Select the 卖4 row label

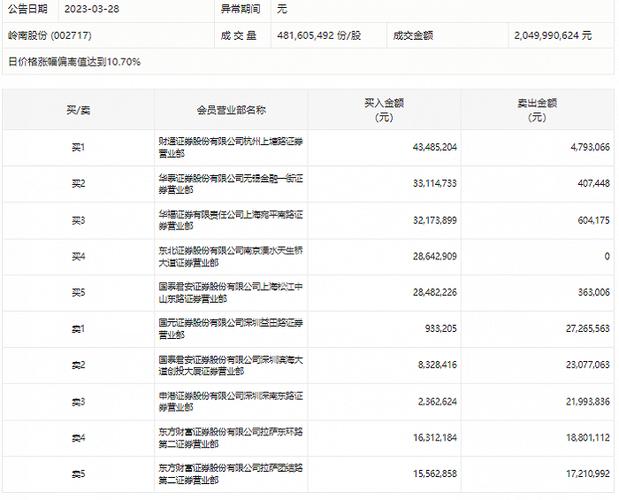tap(78, 438)
